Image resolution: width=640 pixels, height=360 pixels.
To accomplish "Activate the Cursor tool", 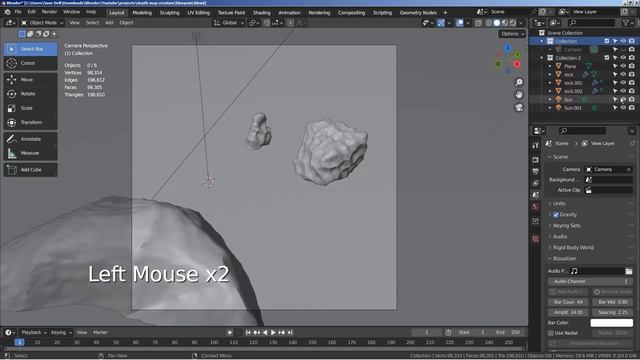I will tap(31, 63).
